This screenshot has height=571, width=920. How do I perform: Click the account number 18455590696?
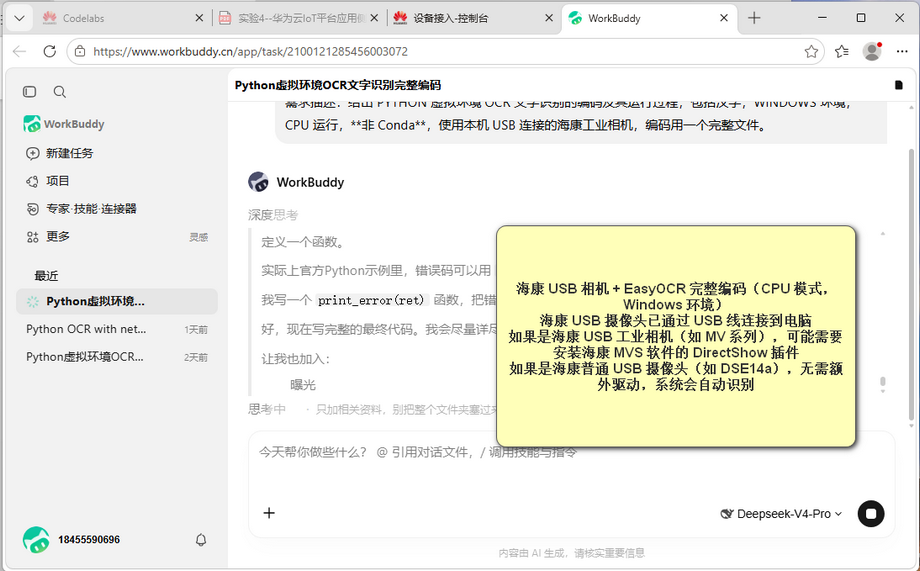coord(89,539)
